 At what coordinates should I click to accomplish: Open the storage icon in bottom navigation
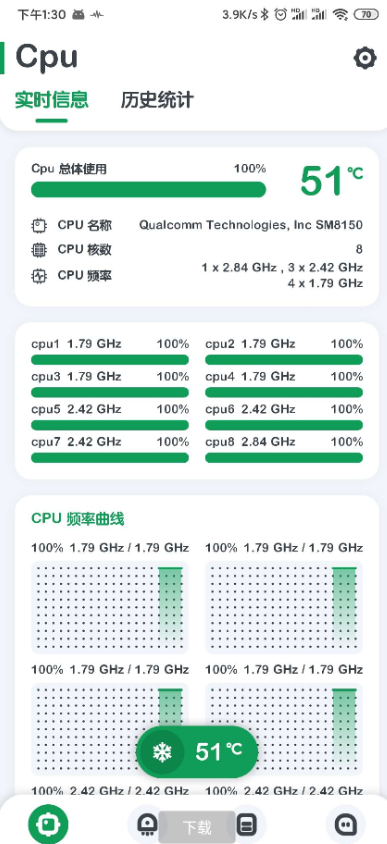pos(245,824)
